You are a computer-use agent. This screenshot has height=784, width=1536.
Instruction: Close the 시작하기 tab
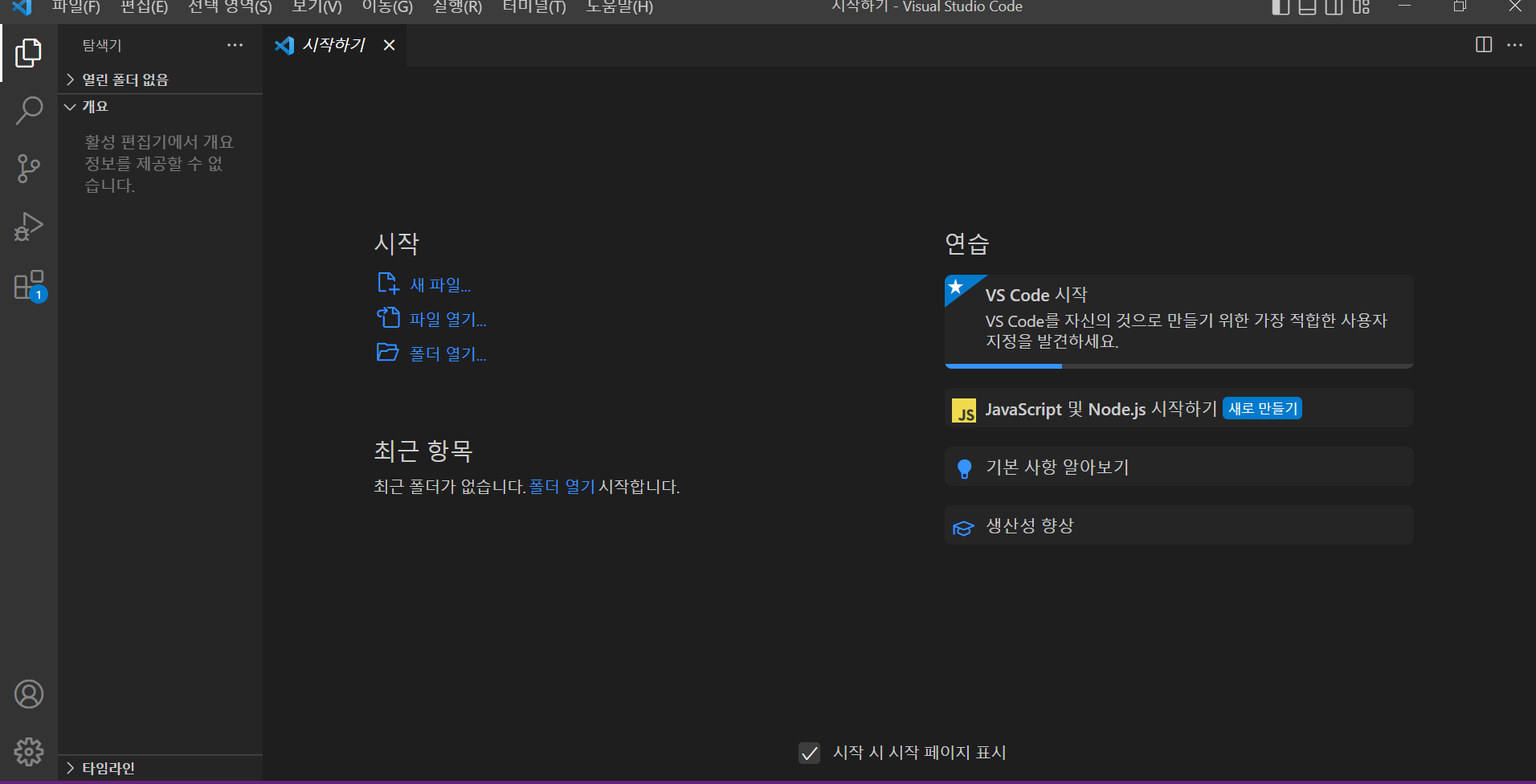coord(389,45)
